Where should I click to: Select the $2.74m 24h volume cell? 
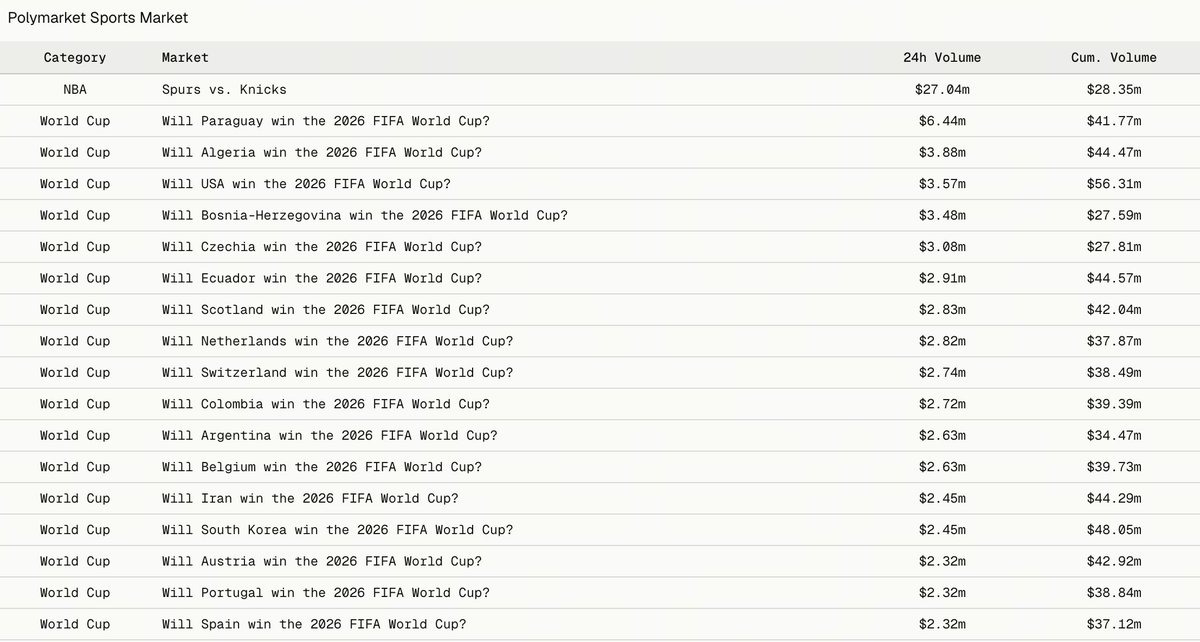942,372
